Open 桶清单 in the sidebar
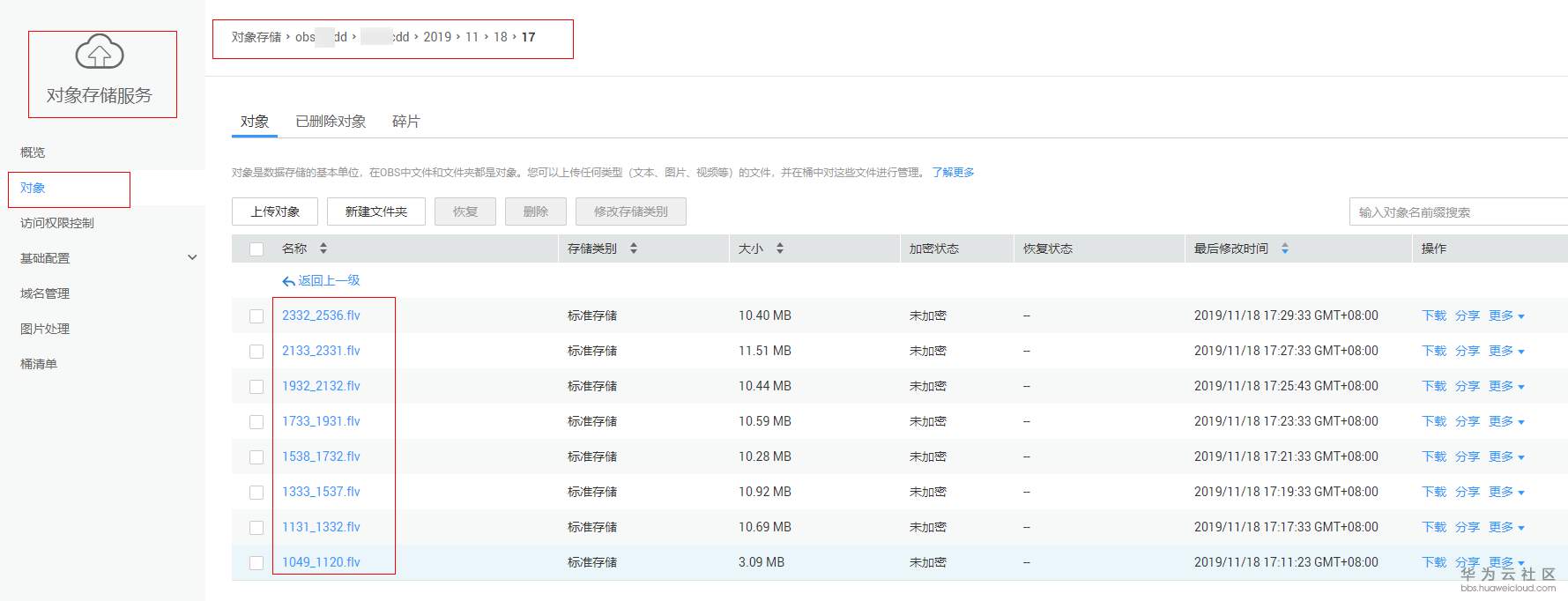Screen dimensions: 1568x601 [39, 364]
